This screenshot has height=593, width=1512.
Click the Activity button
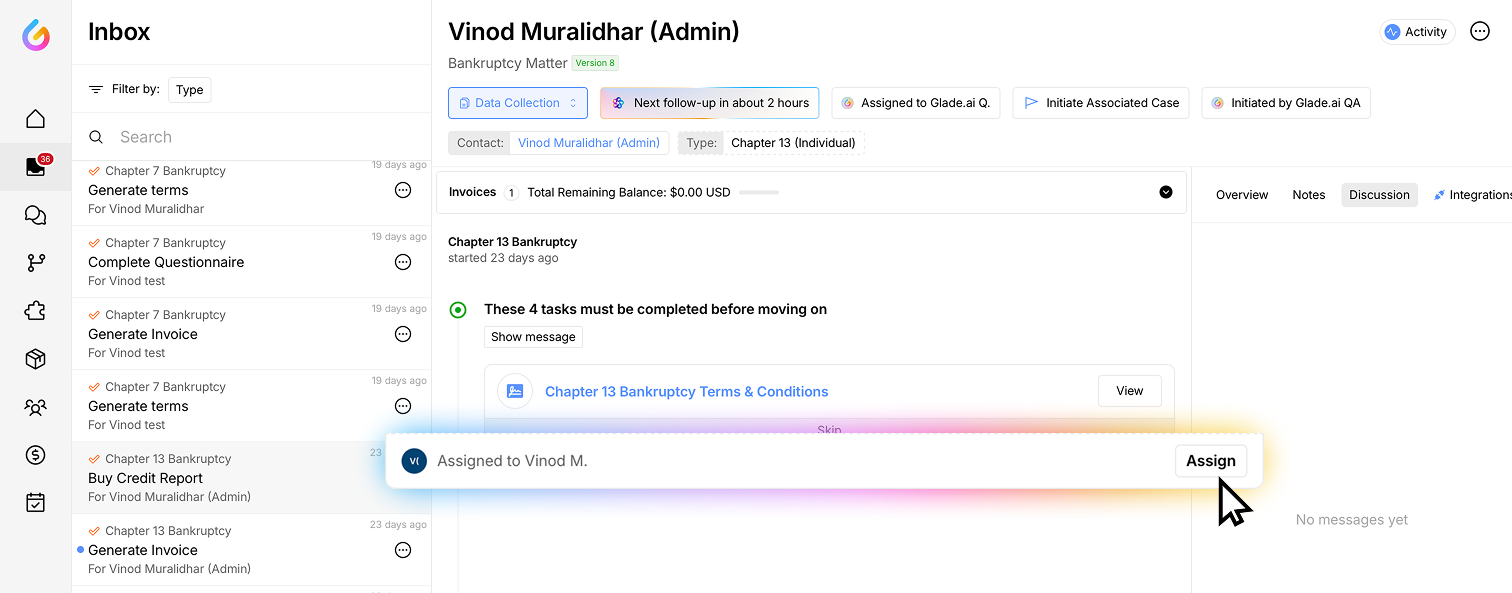(x=1417, y=32)
